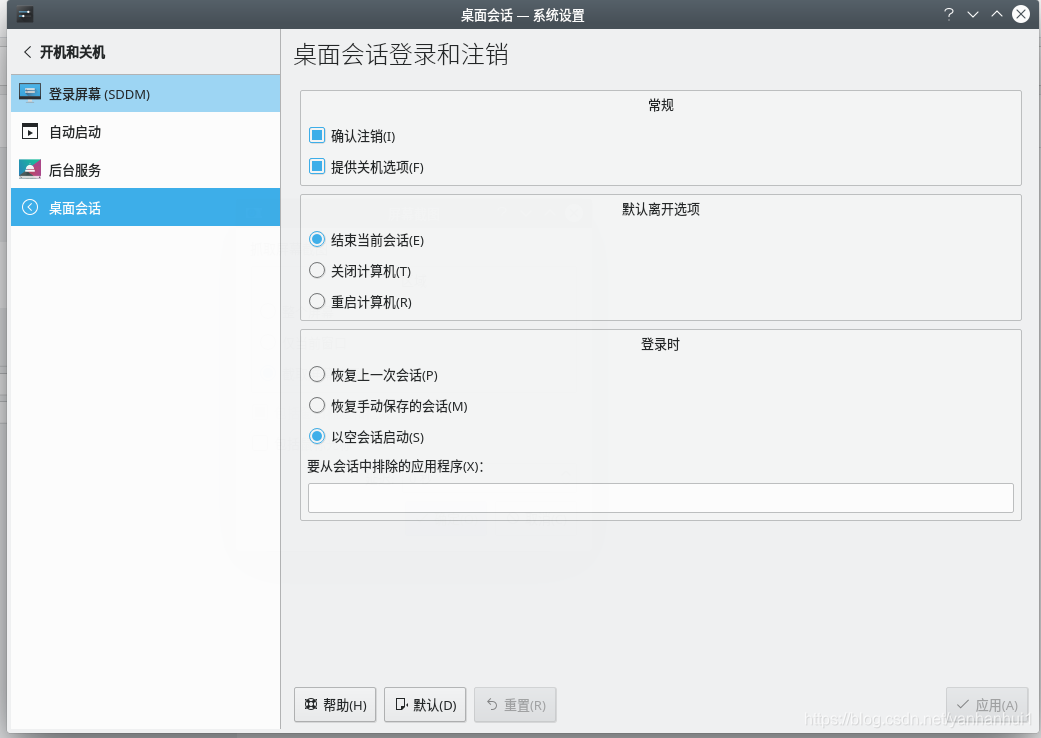The width and height of the screenshot is (1041, 738).
Task: Open the 登录屏幕 (SDDM) settings page
Action: point(145,94)
